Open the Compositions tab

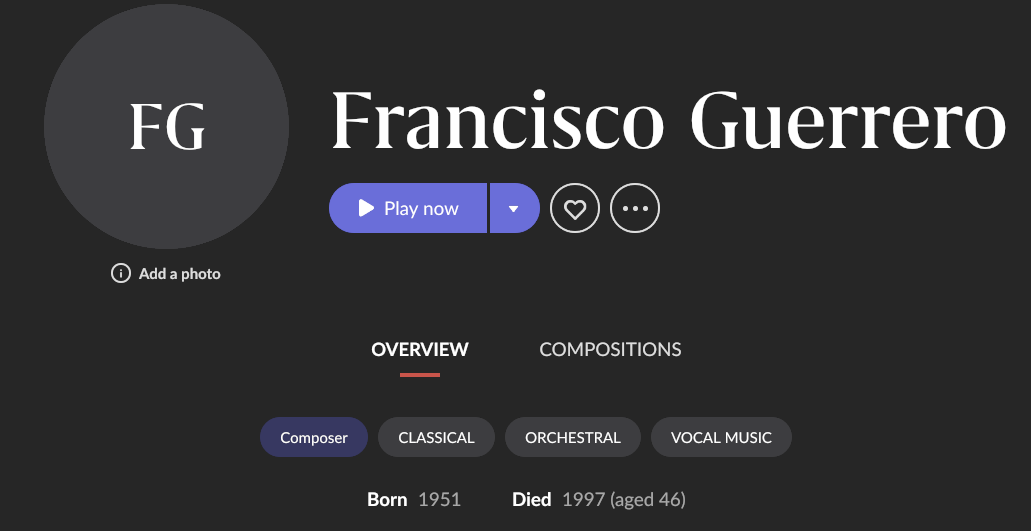click(610, 349)
